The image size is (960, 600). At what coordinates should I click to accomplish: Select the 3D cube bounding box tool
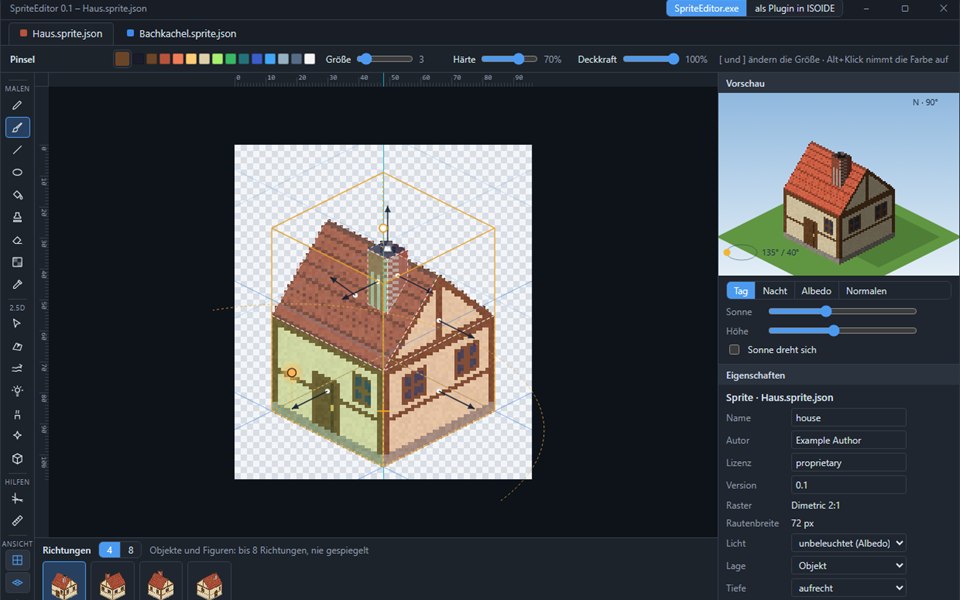17,458
